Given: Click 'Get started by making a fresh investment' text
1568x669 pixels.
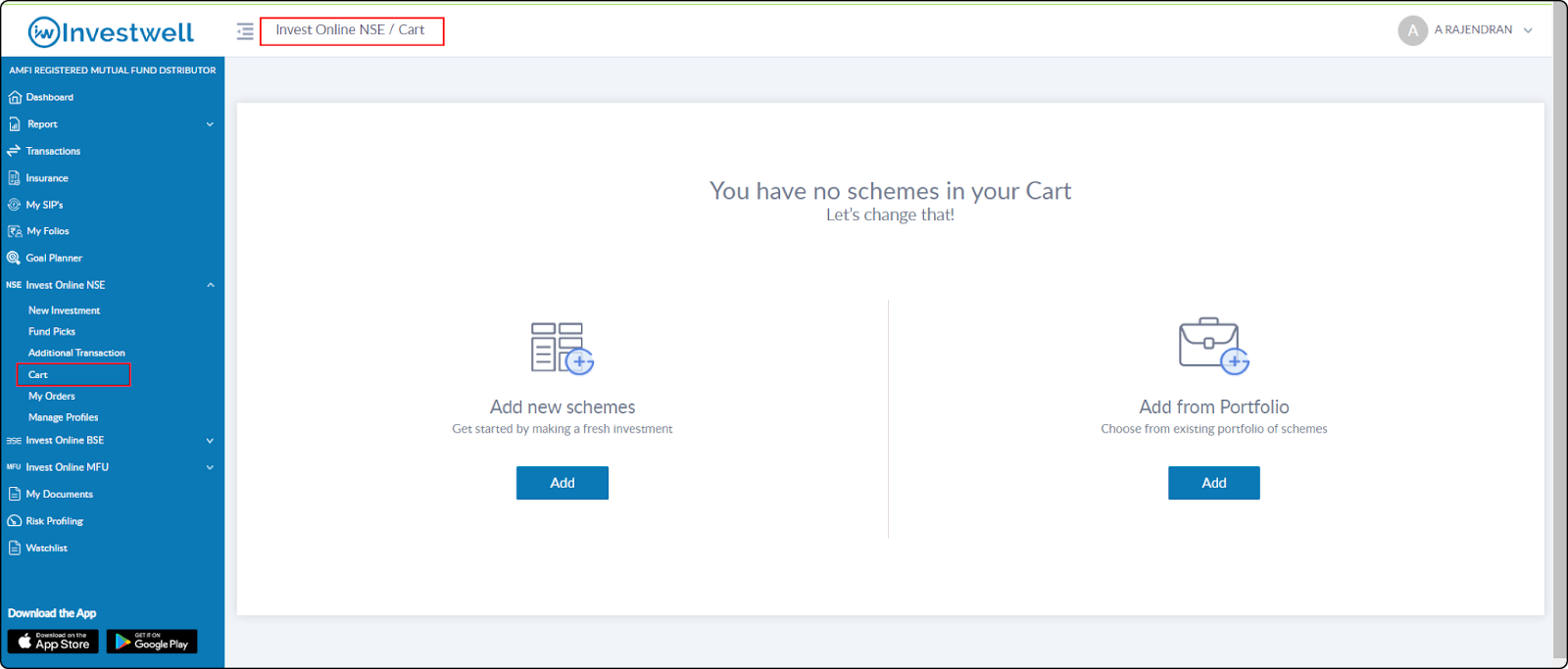Looking at the screenshot, I should point(563,429).
